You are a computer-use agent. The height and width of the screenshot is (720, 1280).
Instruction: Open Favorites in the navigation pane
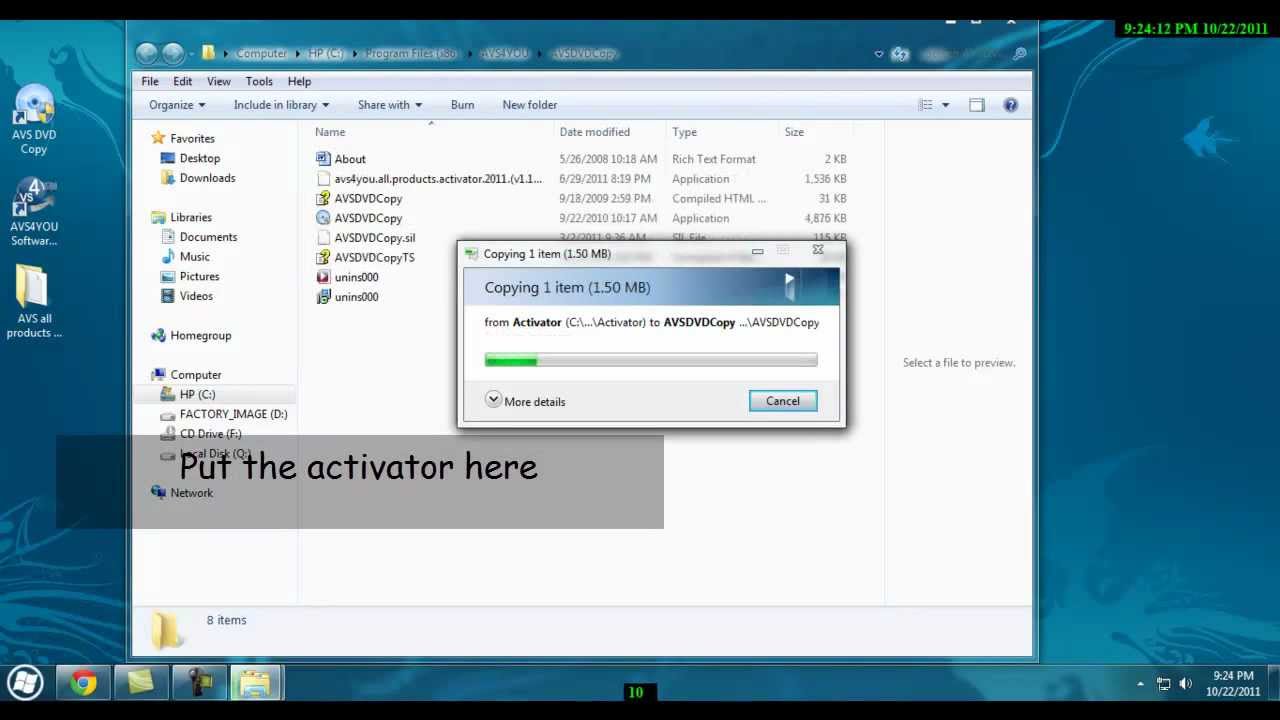[192, 139]
